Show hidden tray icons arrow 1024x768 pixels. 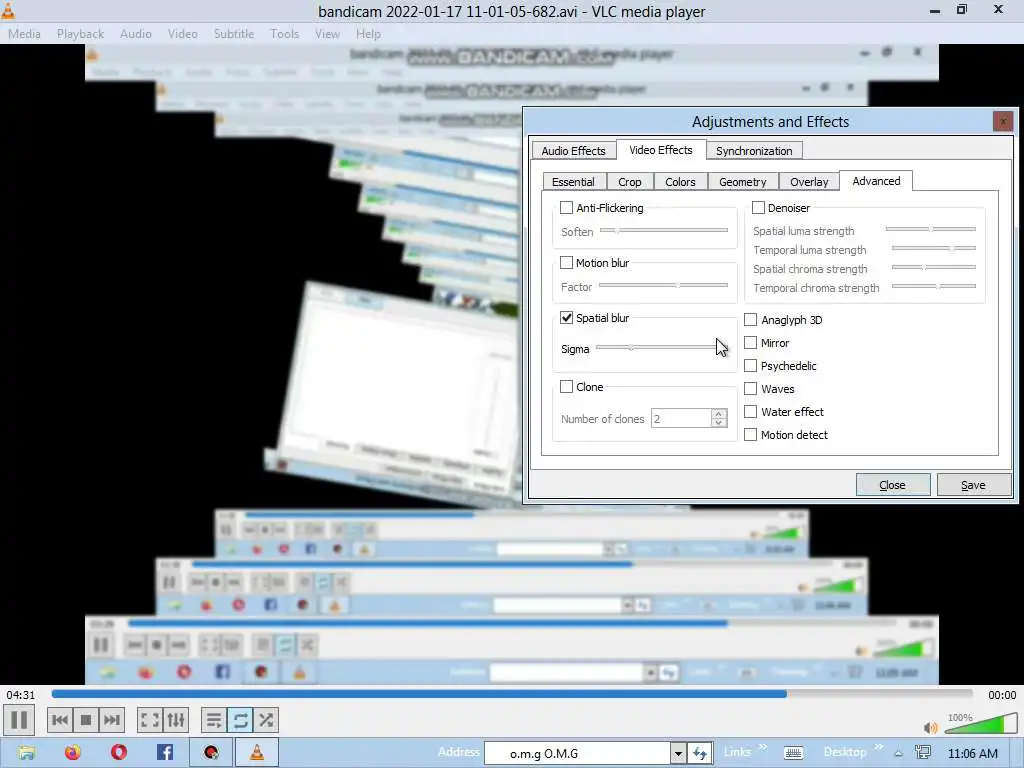(899, 754)
